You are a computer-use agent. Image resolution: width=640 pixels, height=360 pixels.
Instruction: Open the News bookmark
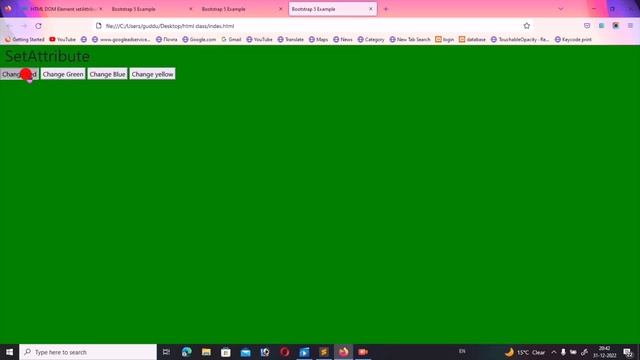(x=342, y=40)
